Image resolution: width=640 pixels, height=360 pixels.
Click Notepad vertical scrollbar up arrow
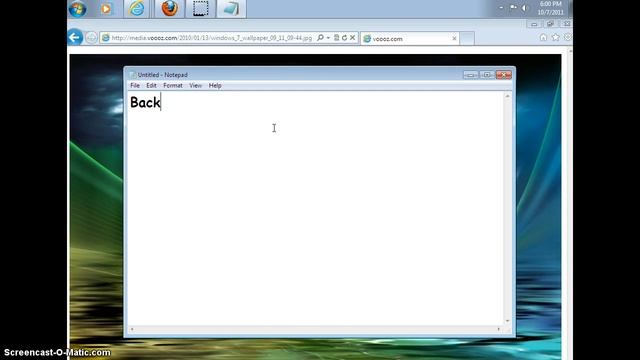click(507, 96)
